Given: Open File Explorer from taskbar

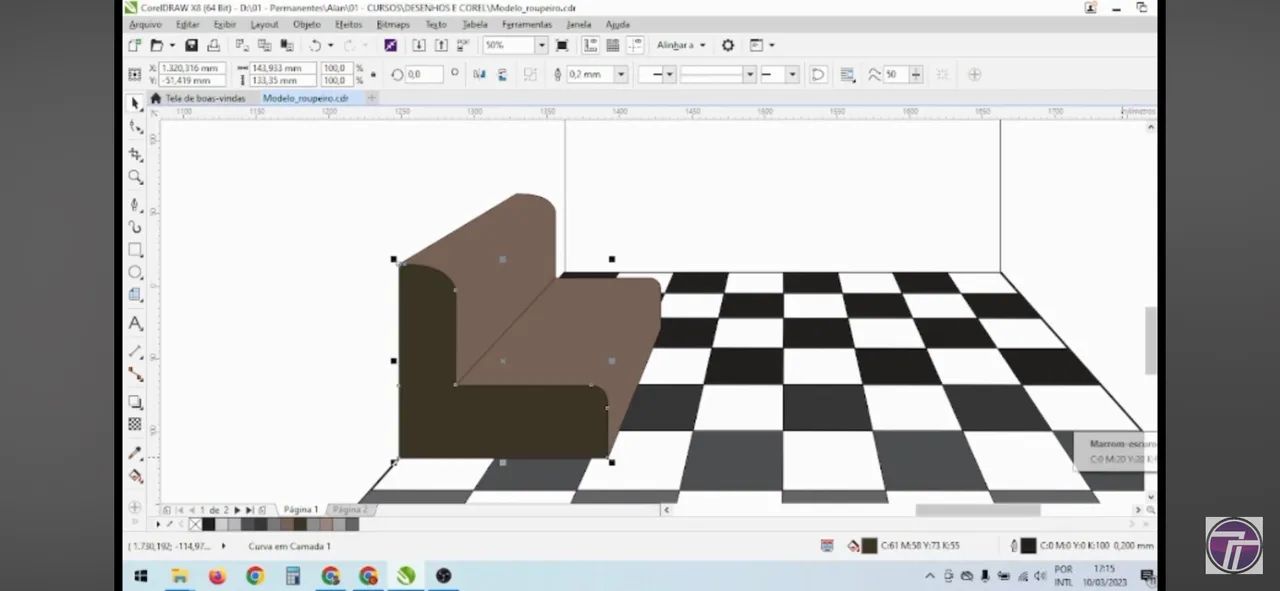Looking at the screenshot, I should (x=180, y=576).
